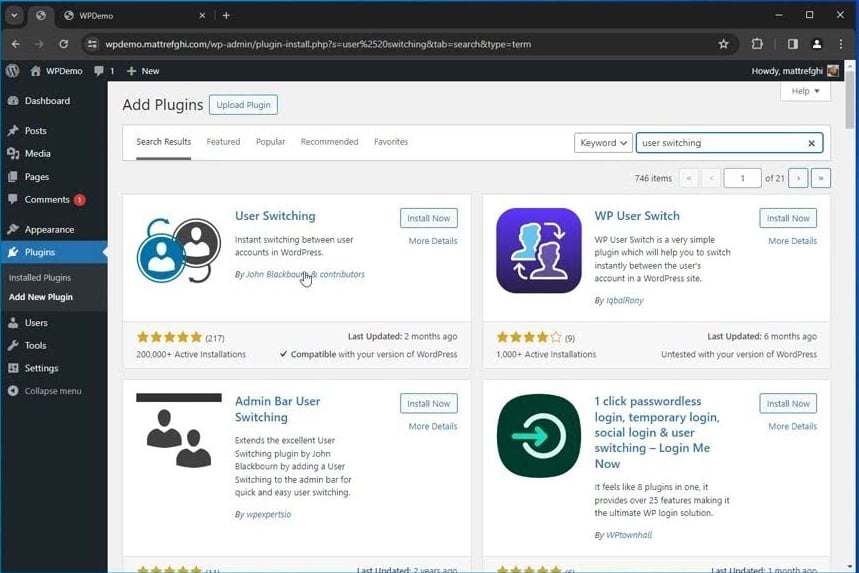The image size is (859, 573).
Task: Open the browser extensions puzzle icon
Action: tap(757, 44)
